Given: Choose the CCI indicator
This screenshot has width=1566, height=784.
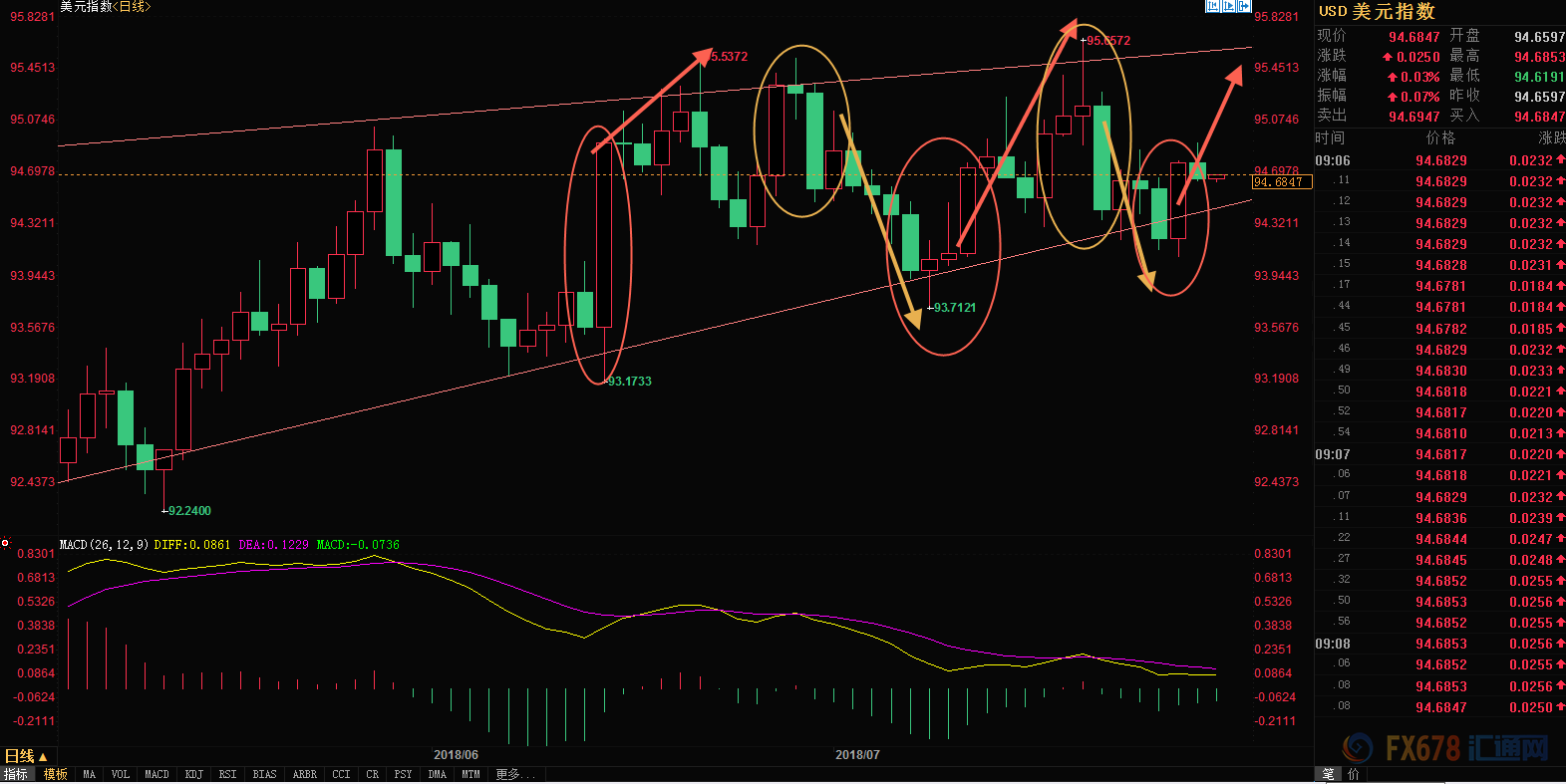Looking at the screenshot, I should click(341, 774).
